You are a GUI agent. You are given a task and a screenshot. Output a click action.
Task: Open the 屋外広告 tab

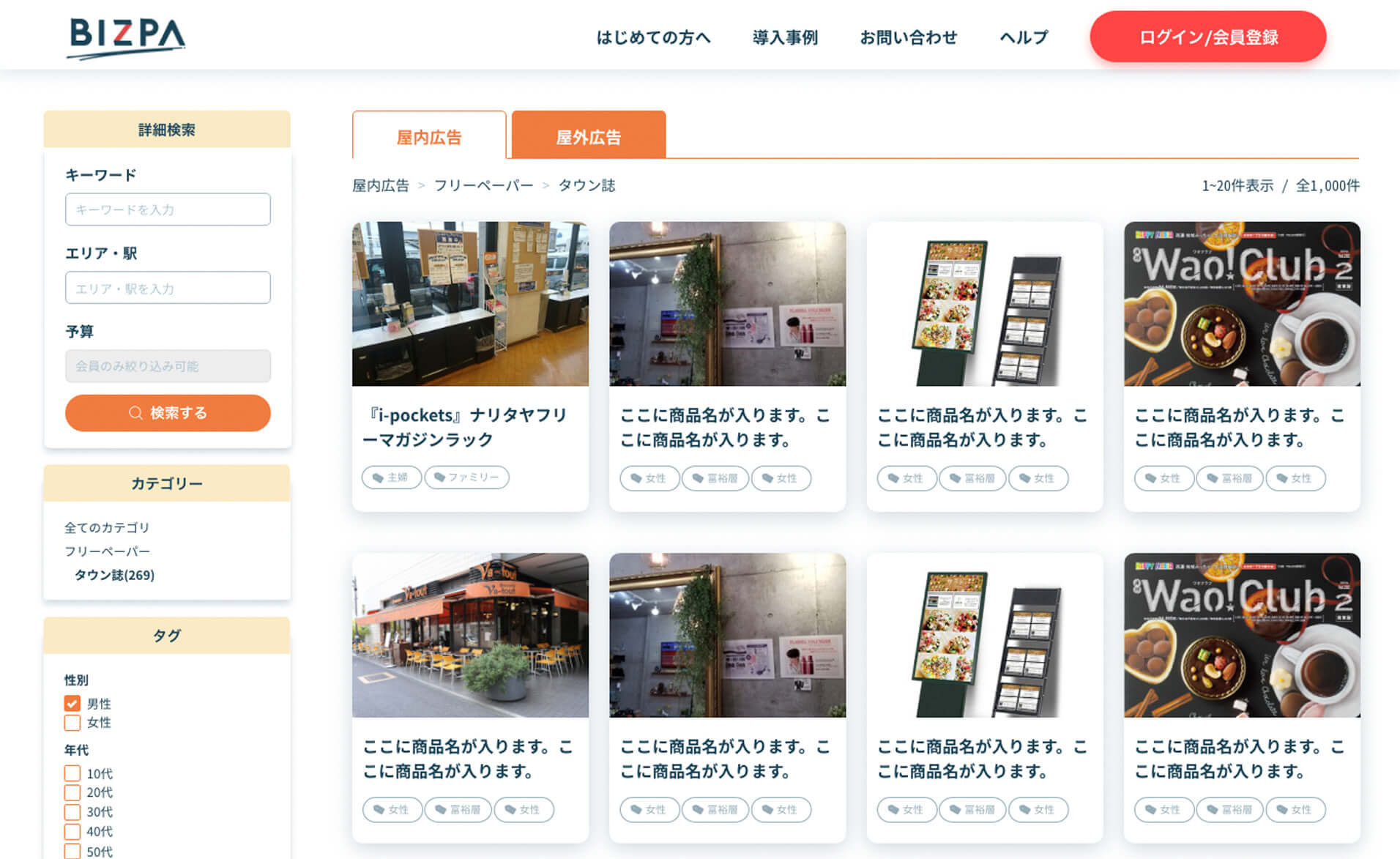tap(589, 135)
